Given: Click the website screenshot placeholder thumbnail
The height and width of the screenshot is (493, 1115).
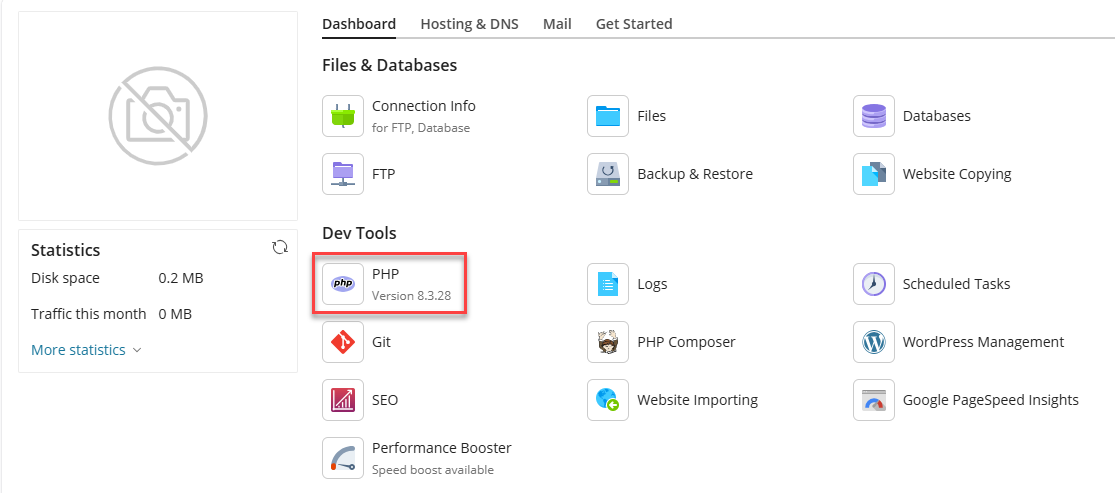Looking at the screenshot, I should pyautogui.click(x=158, y=115).
